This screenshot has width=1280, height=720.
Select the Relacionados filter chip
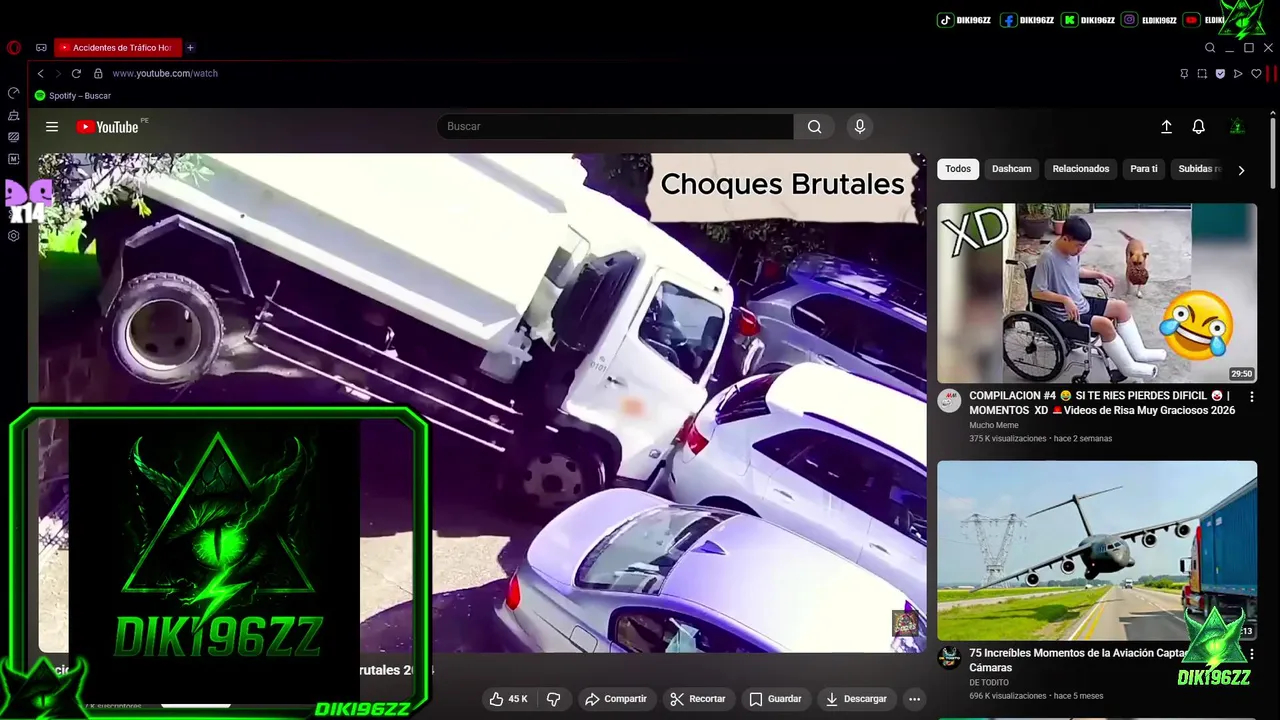1081,169
